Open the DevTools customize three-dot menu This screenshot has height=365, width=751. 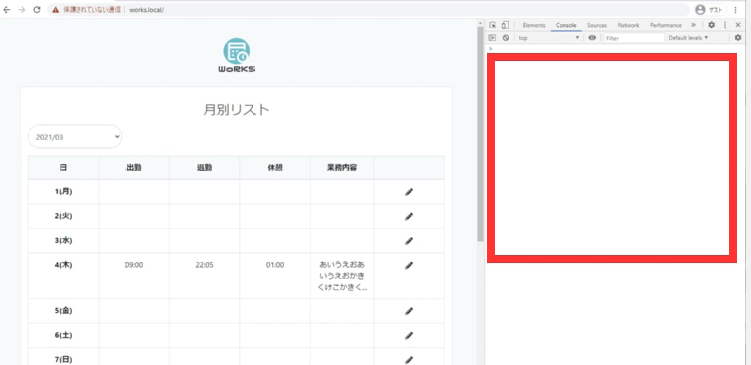click(x=725, y=25)
